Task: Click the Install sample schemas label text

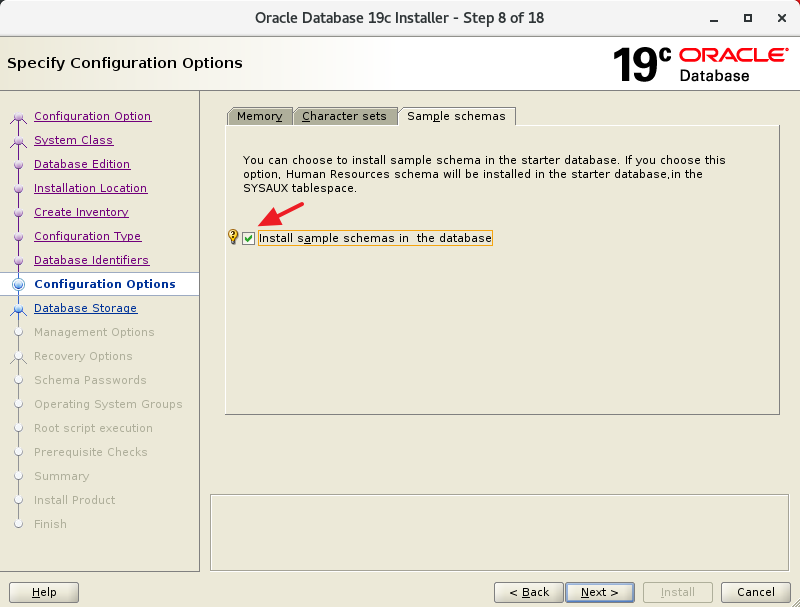Action: click(375, 238)
